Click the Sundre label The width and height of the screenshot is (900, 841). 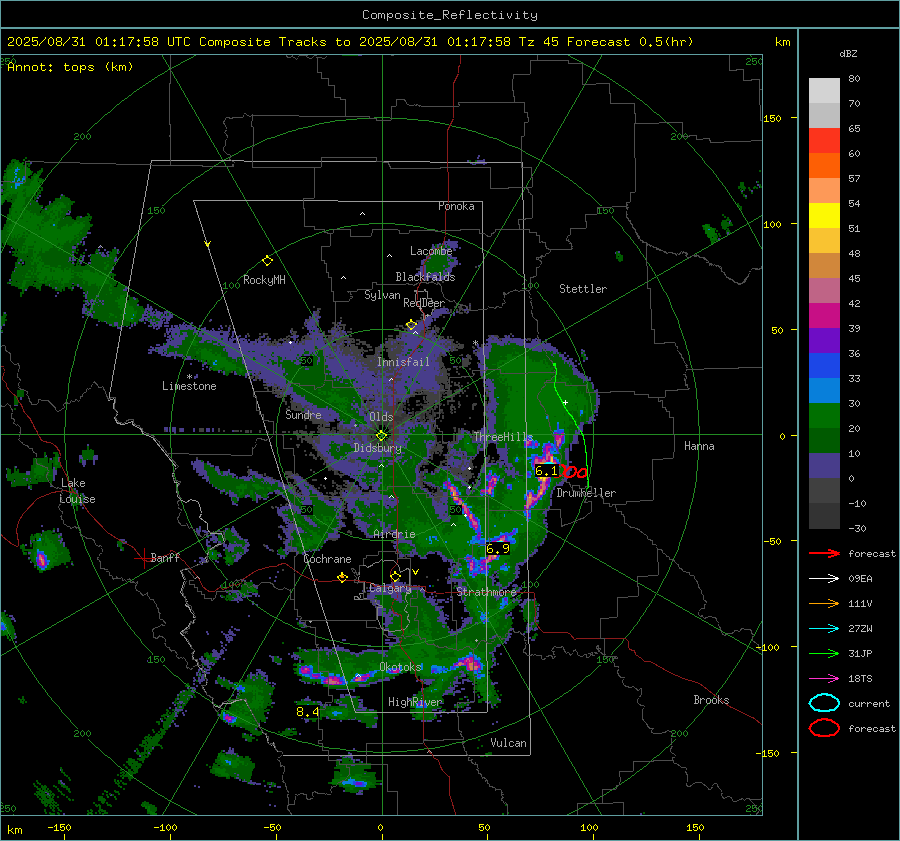303,415
